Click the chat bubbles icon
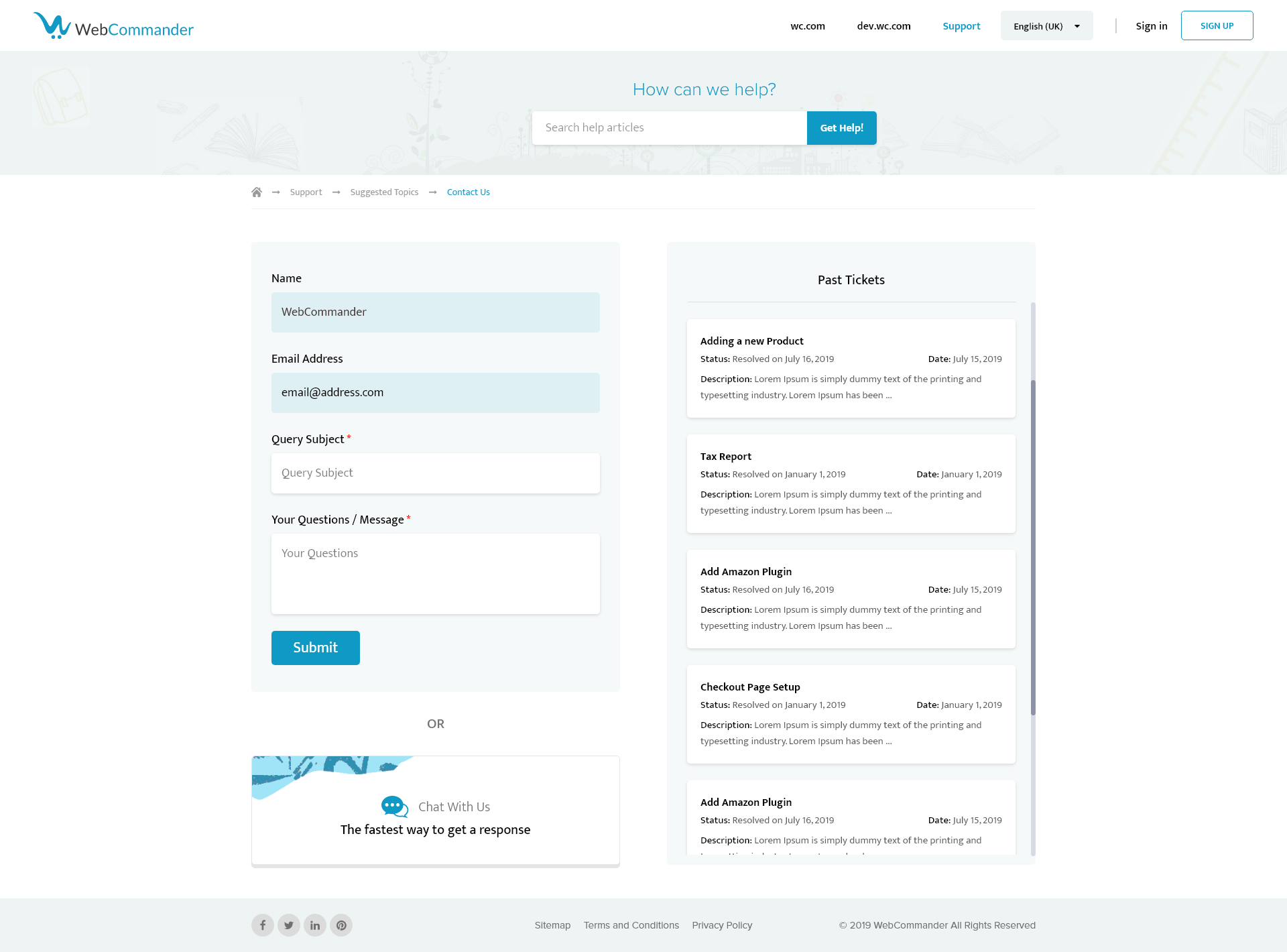The height and width of the screenshot is (952, 1287). [x=394, y=807]
